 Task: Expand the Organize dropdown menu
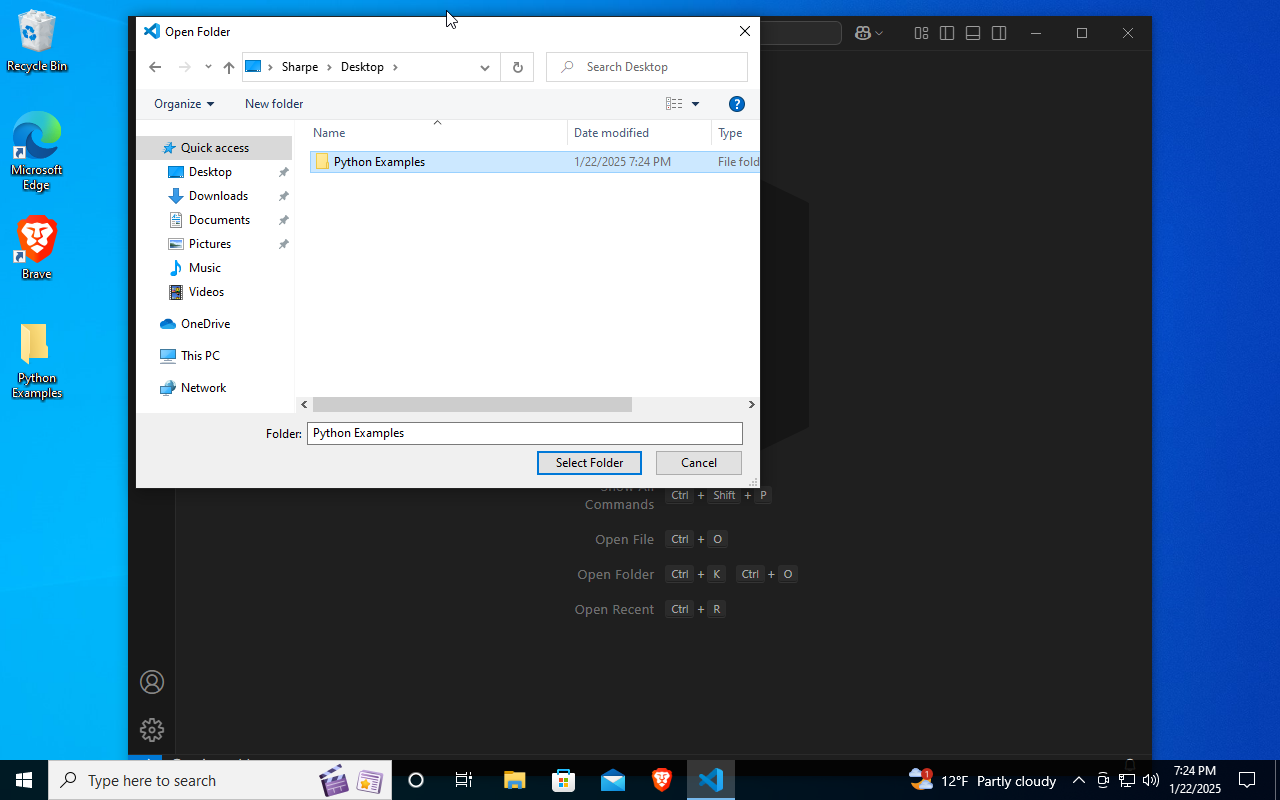[x=184, y=104]
